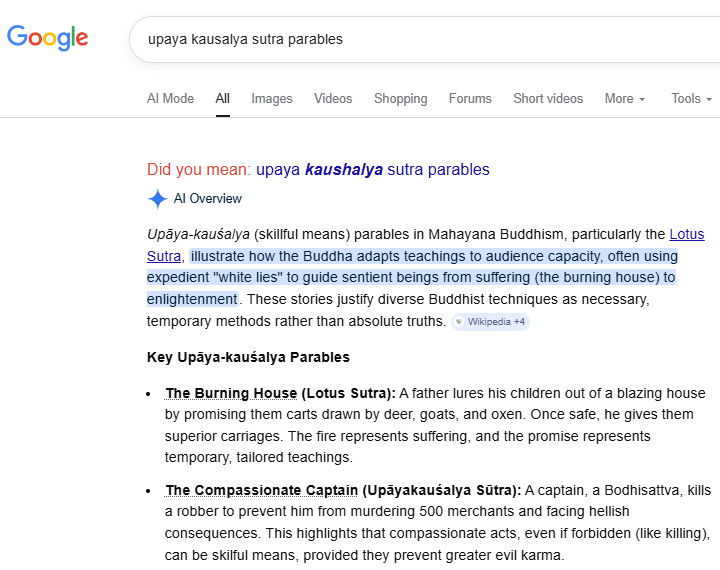Click the Google logo
720x570 pixels.
47,38
